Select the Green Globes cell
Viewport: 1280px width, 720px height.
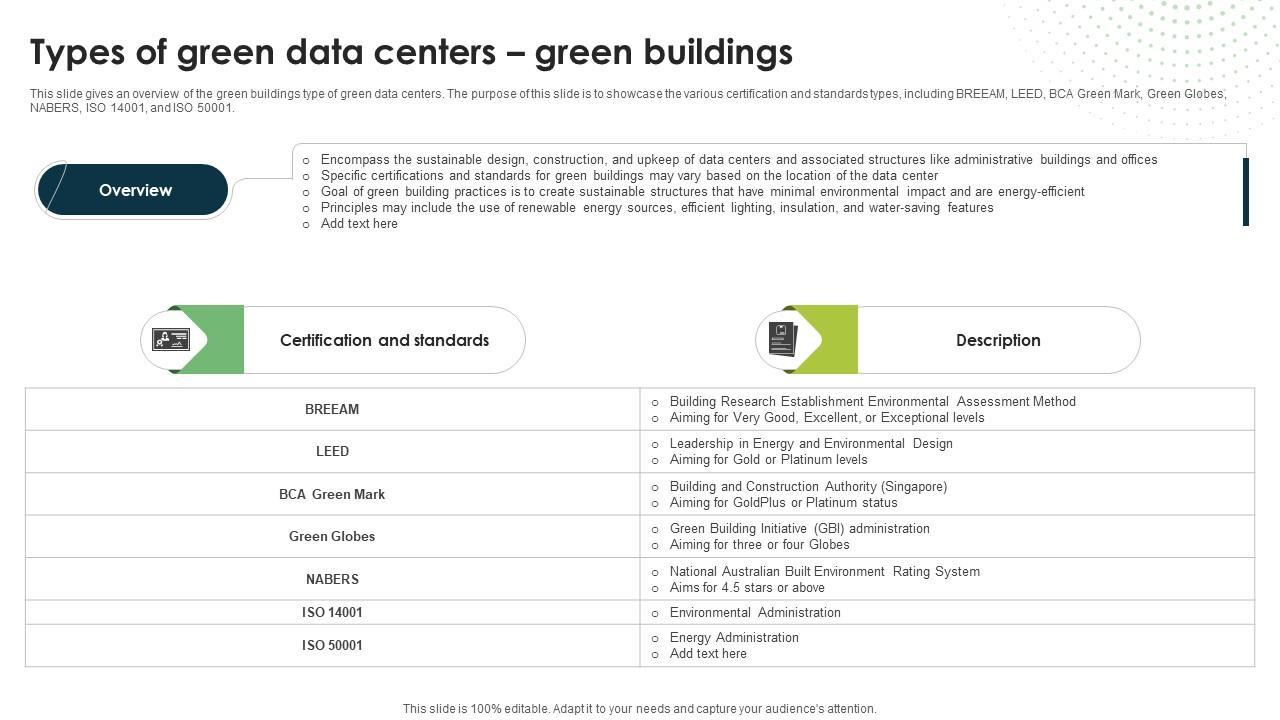tap(332, 536)
